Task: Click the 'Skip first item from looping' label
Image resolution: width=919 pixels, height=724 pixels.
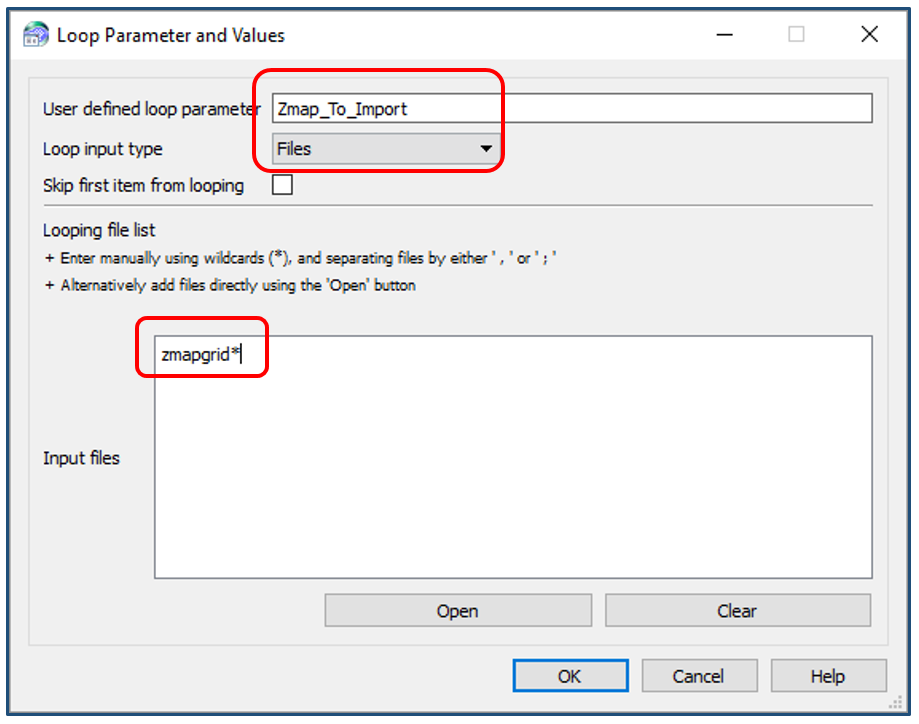Action: pyautogui.click(x=143, y=185)
